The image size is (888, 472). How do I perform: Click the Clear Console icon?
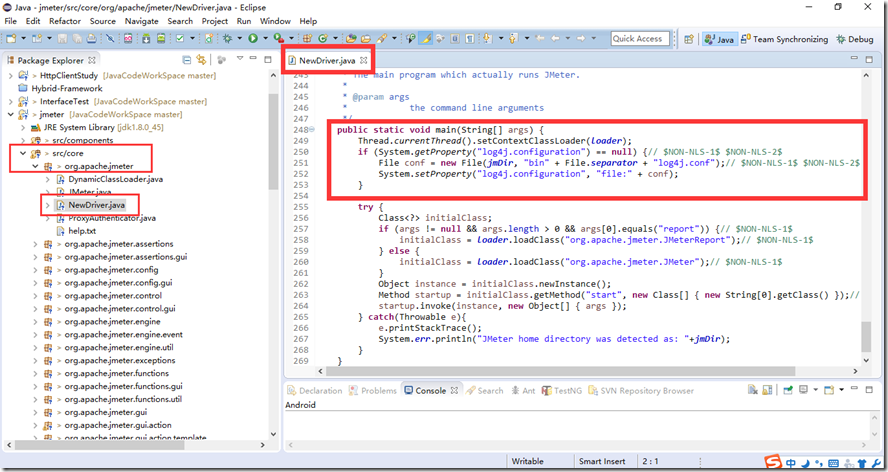tap(753, 390)
